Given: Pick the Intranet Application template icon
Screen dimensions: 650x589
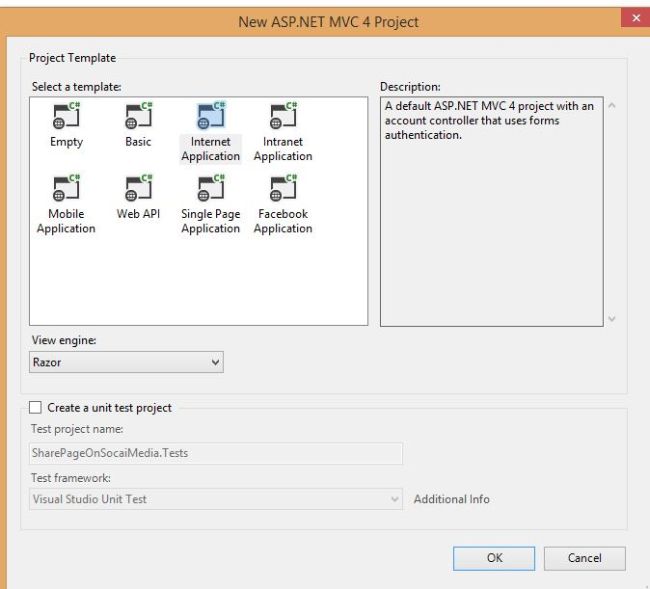Looking at the screenshot, I should click(x=283, y=117).
